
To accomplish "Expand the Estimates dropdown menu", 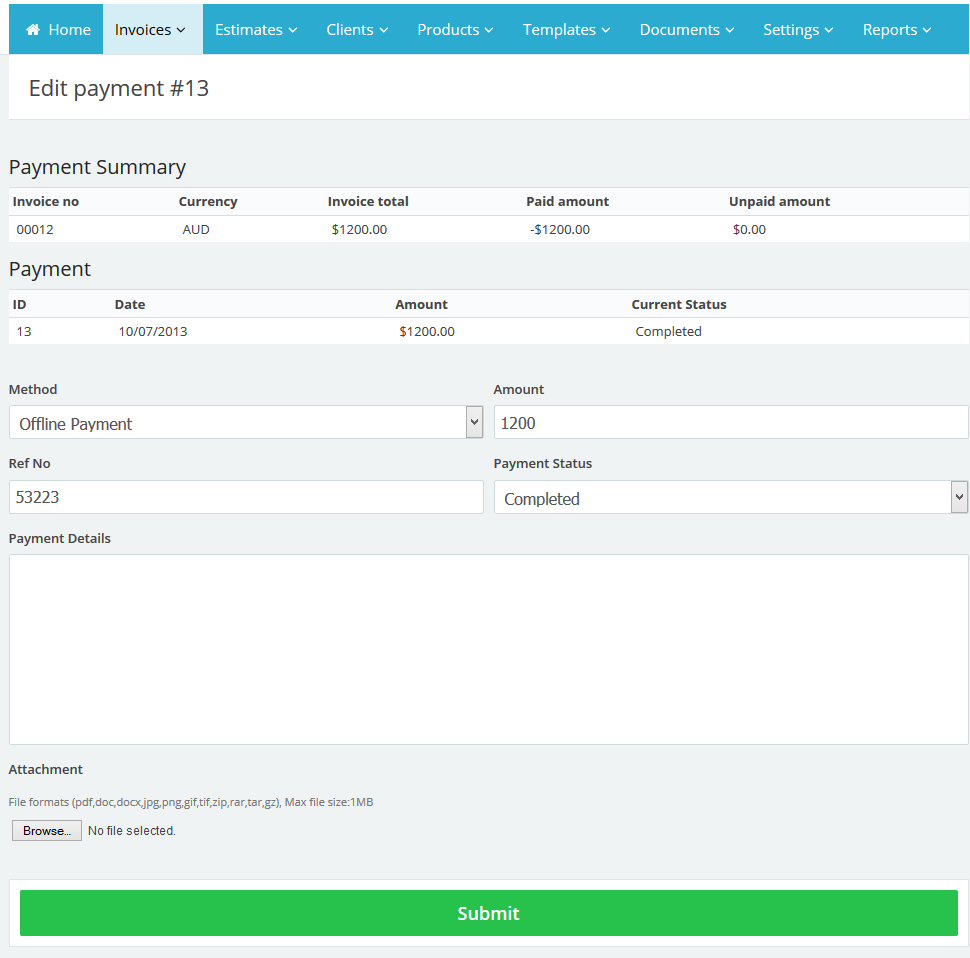I will pyautogui.click(x=256, y=30).
